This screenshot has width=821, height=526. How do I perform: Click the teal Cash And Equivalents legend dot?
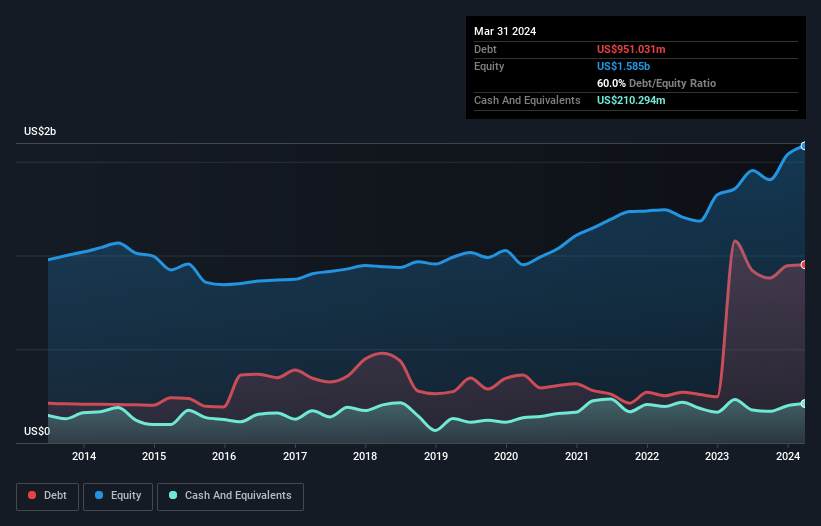point(173,495)
